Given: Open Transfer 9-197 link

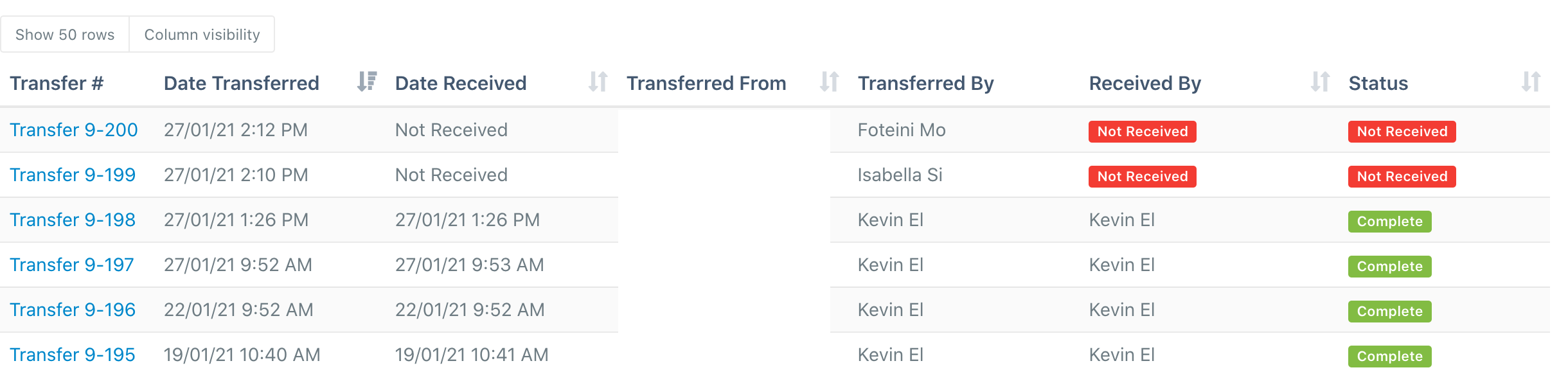Looking at the screenshot, I should pyautogui.click(x=72, y=265).
